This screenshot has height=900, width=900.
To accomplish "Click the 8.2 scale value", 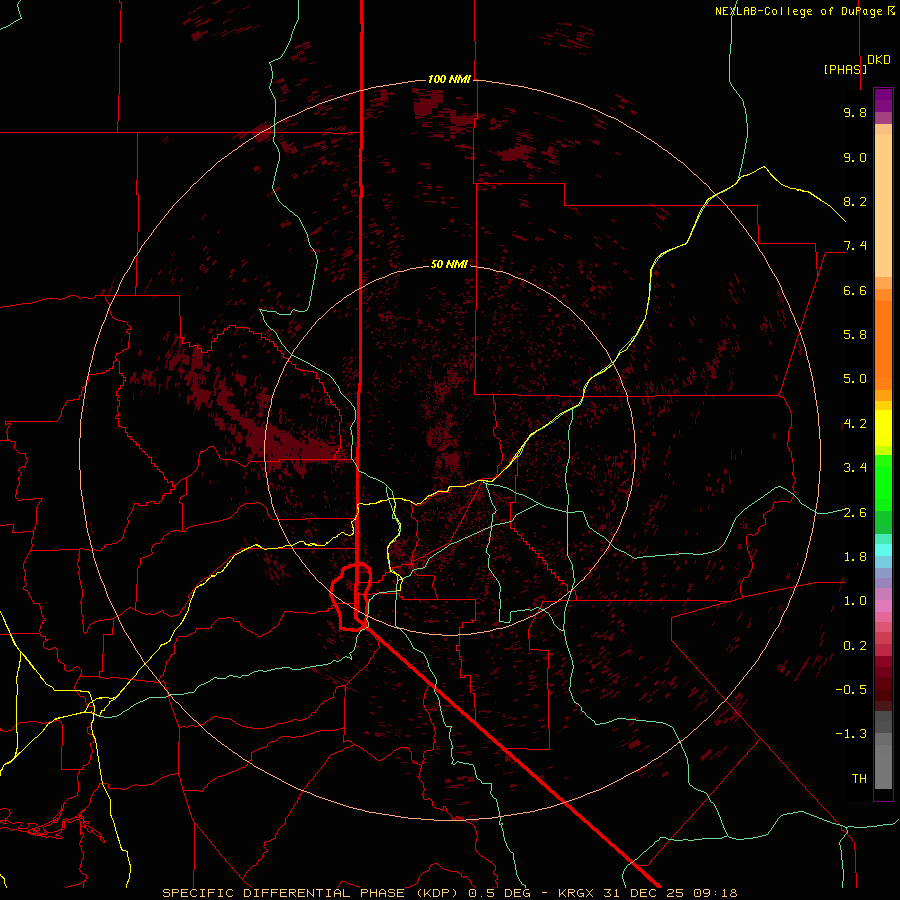I will (855, 201).
